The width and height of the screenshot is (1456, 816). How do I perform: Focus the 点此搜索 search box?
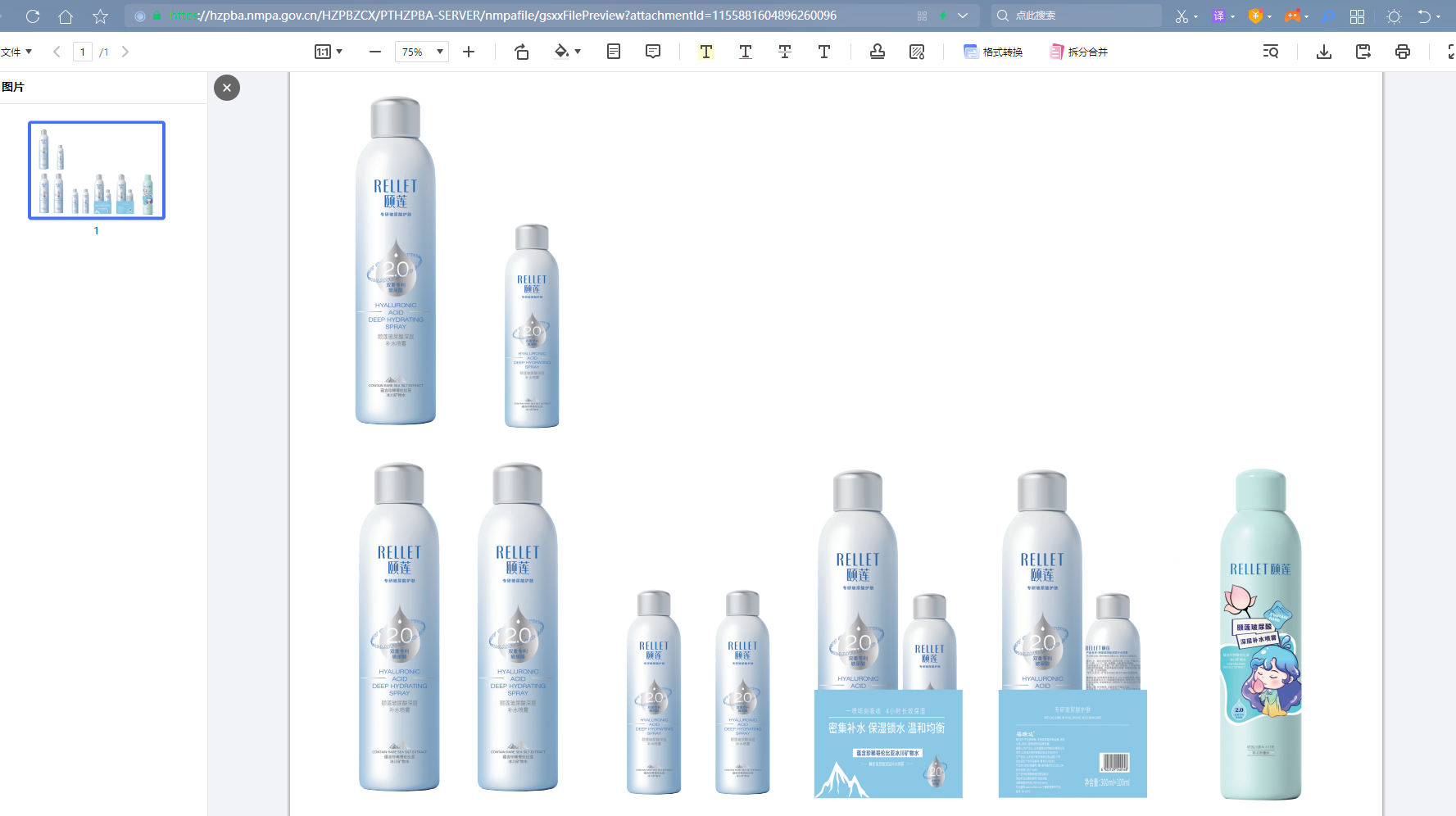tap(1077, 16)
